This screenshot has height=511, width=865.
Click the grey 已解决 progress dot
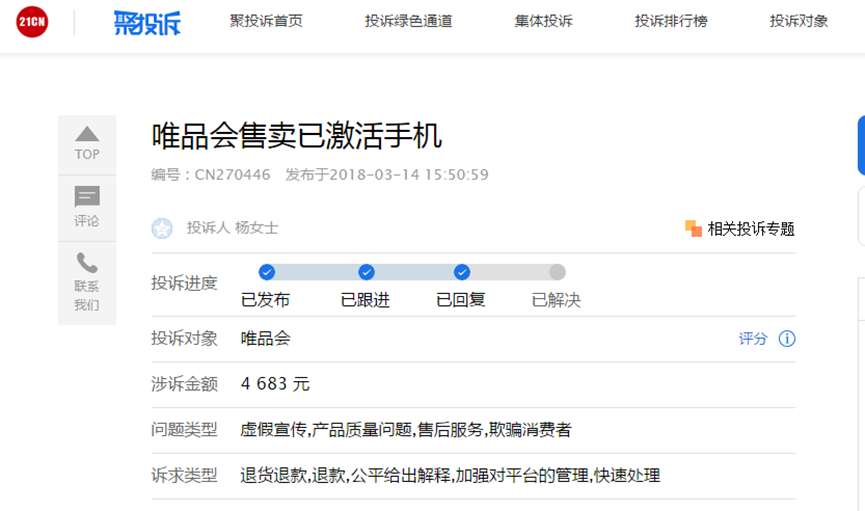click(557, 272)
